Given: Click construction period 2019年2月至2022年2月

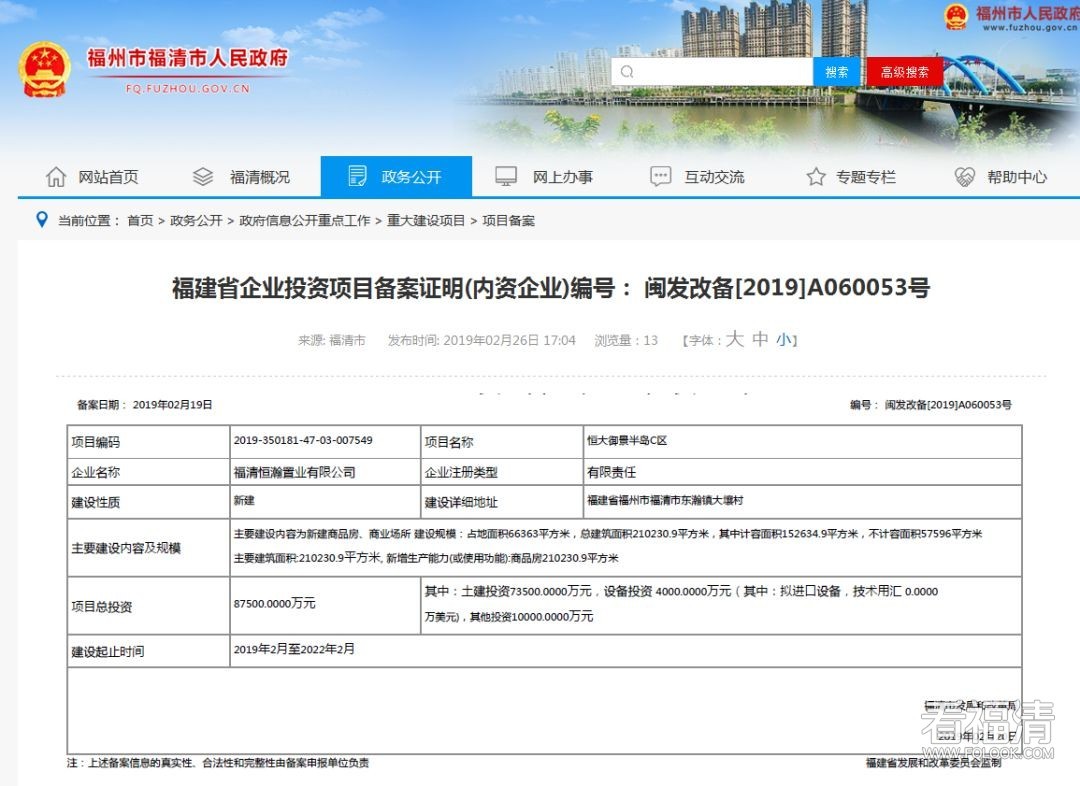Looking at the screenshot, I should pyautogui.click(x=294, y=649).
